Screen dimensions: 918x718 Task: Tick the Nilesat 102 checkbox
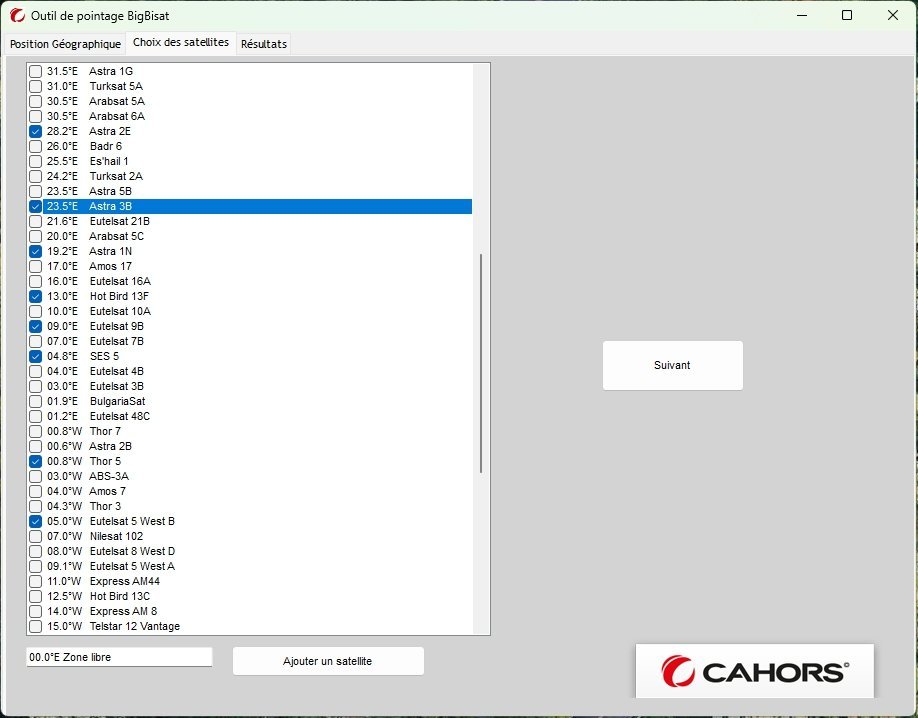click(36, 536)
